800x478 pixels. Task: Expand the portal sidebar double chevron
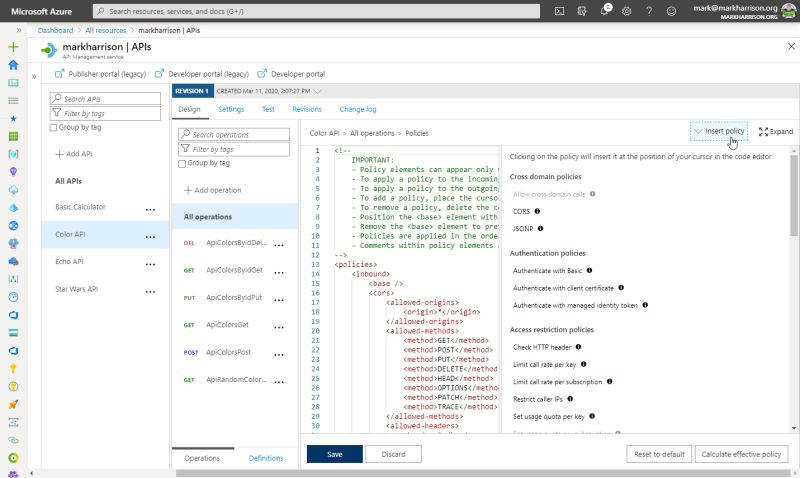click(19, 30)
